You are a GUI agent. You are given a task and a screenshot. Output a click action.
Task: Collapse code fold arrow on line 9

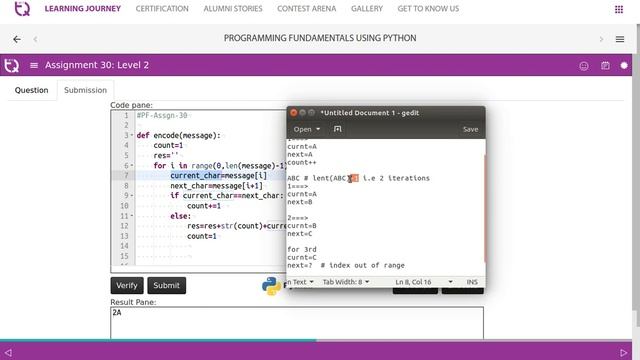point(132,196)
